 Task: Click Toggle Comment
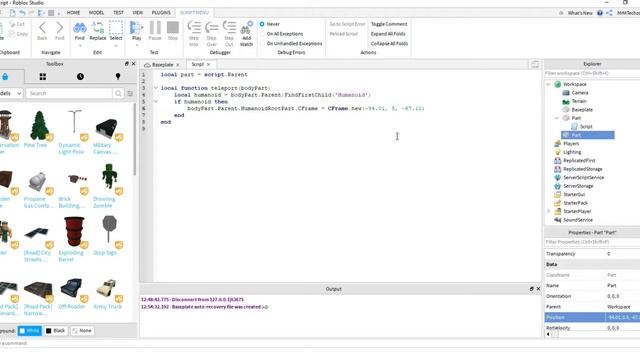[389, 24]
